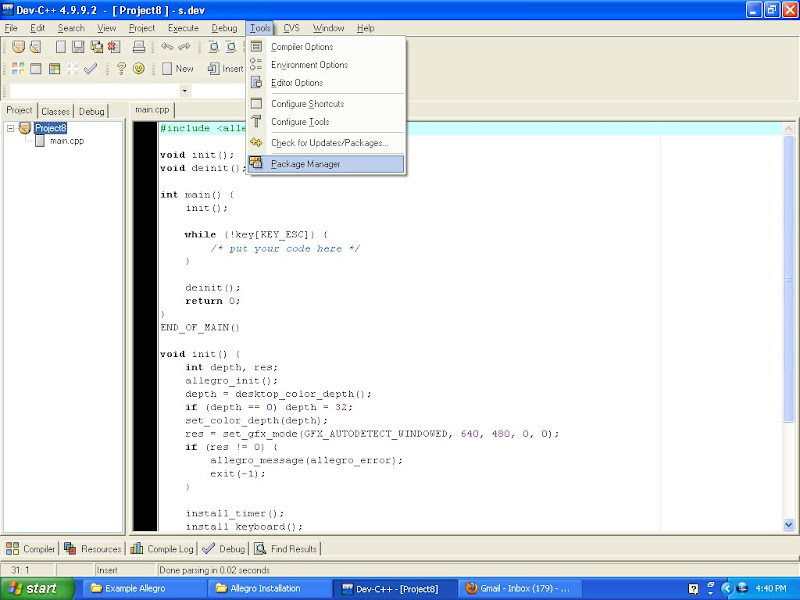The image size is (800, 600).
Task: Open the Debug bottom panel tab
Action: click(223, 549)
